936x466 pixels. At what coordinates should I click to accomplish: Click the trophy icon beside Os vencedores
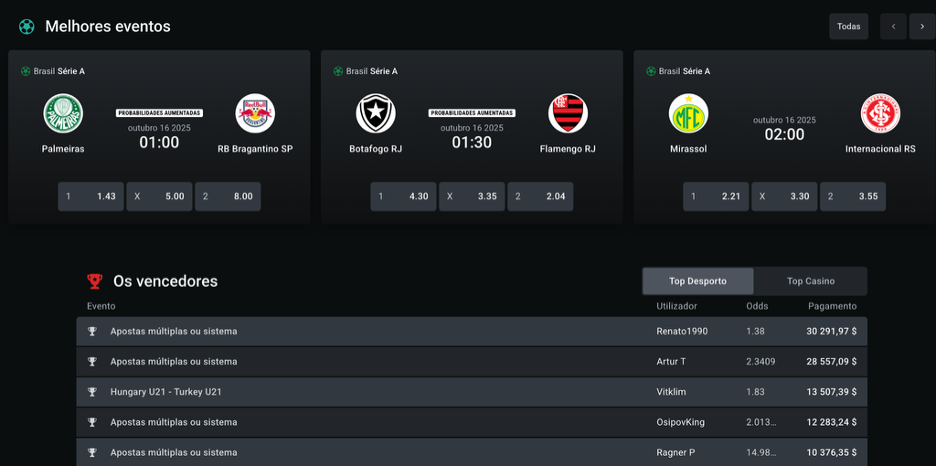tap(95, 281)
